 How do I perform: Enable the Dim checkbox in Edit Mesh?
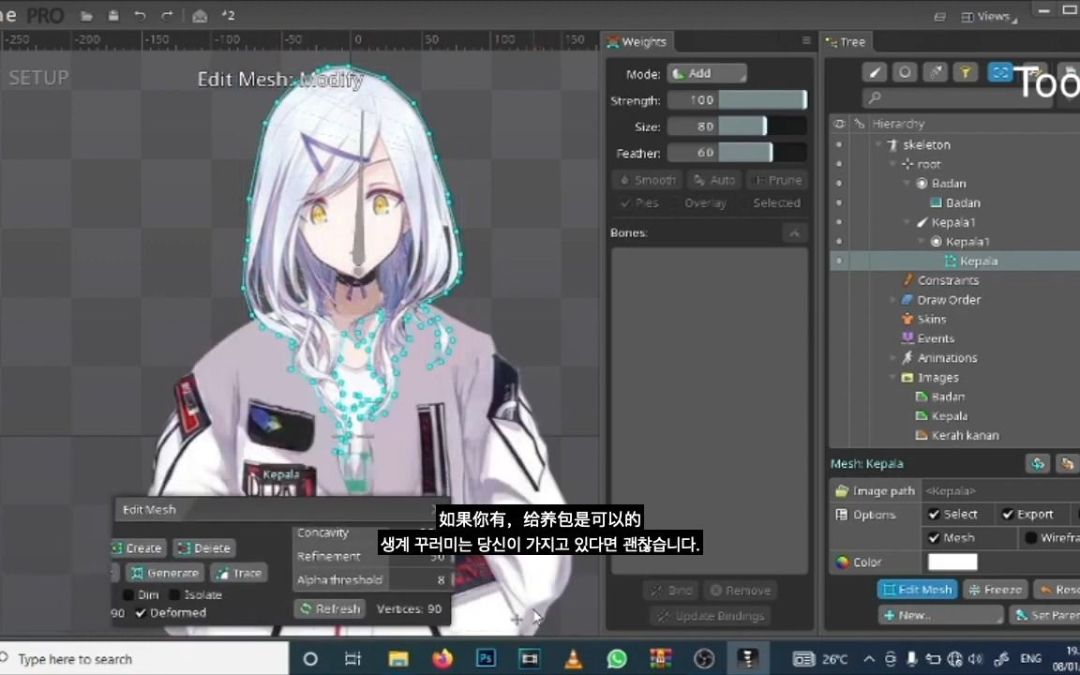pyautogui.click(x=128, y=594)
